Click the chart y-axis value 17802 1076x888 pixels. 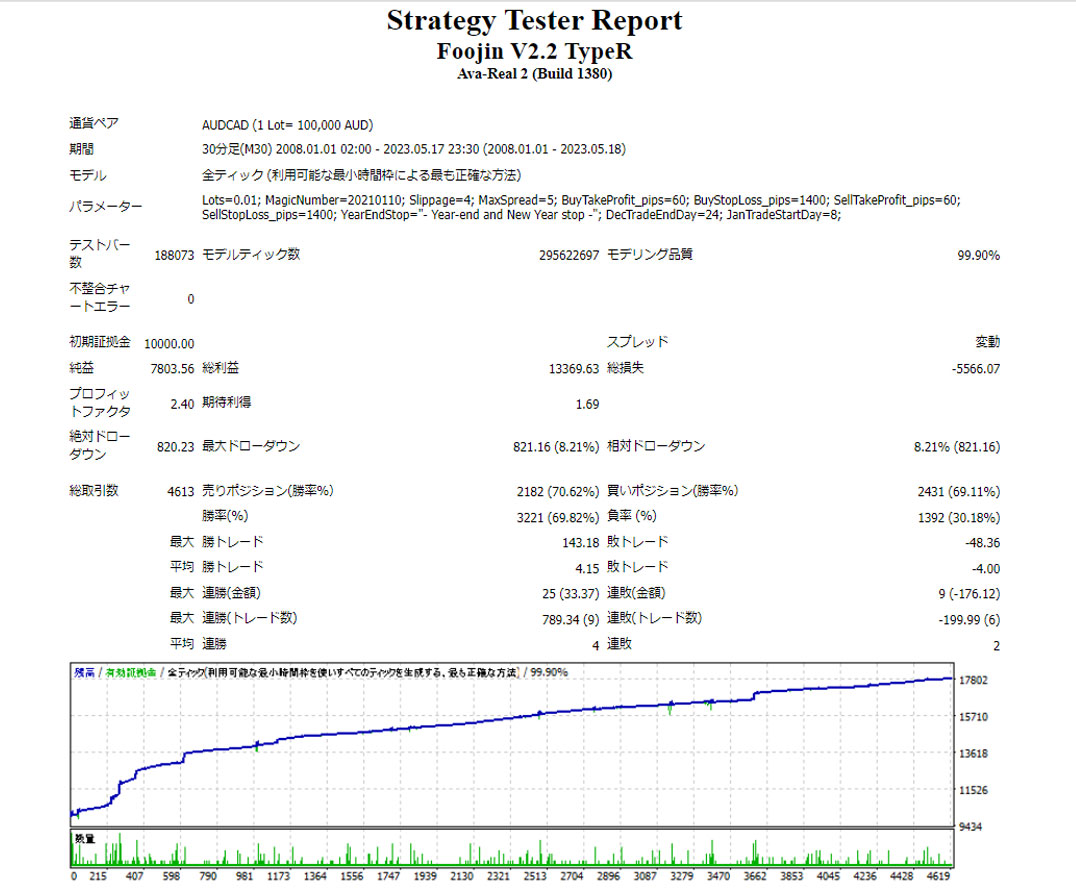point(973,680)
